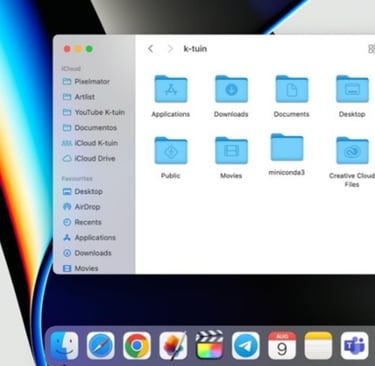Select the Public folder
This screenshot has width=375, height=366.
(171, 151)
